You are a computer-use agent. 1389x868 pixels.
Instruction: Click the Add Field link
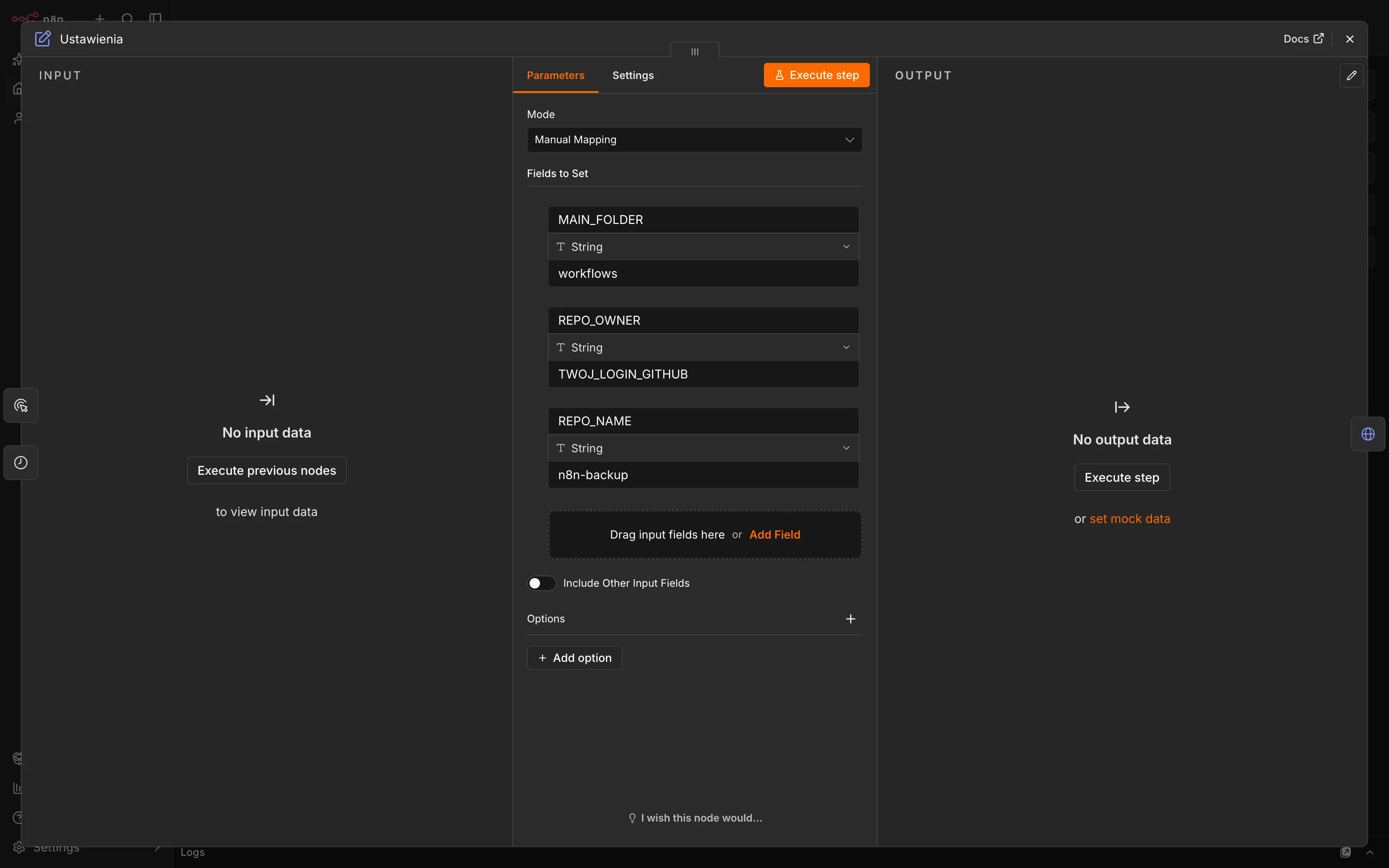[x=774, y=534]
